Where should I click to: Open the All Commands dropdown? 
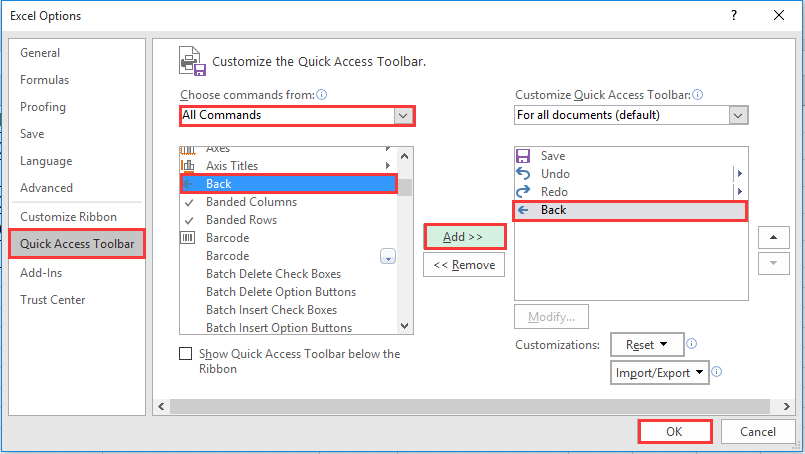(x=403, y=116)
